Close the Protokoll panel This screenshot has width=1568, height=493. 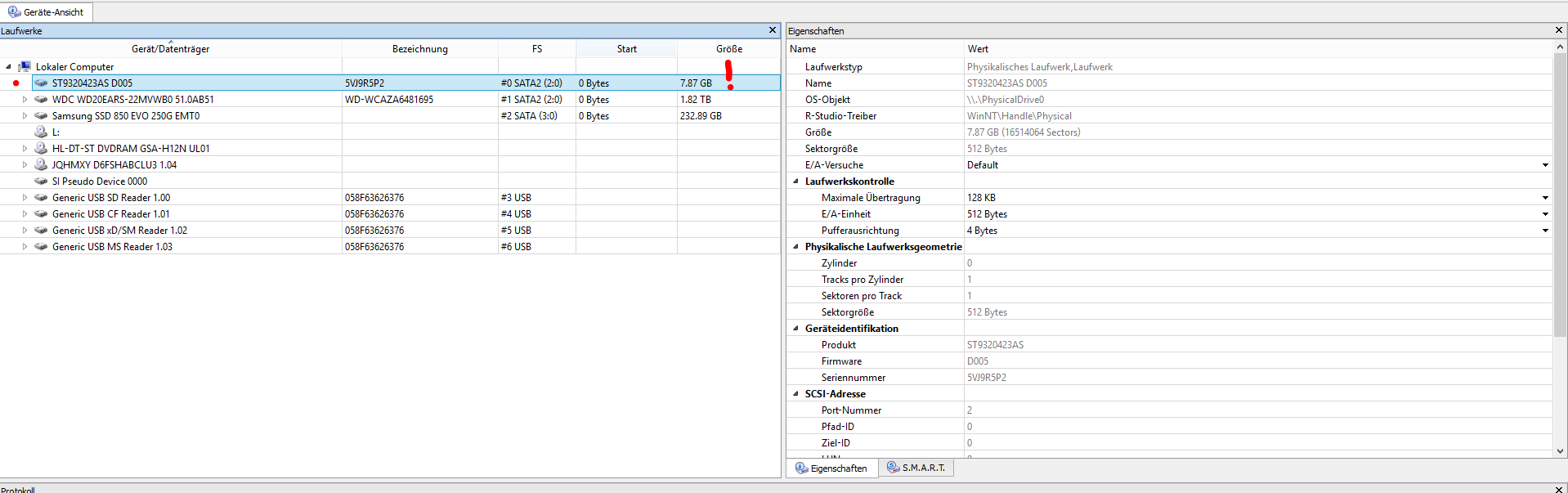pyautogui.click(x=1559, y=489)
